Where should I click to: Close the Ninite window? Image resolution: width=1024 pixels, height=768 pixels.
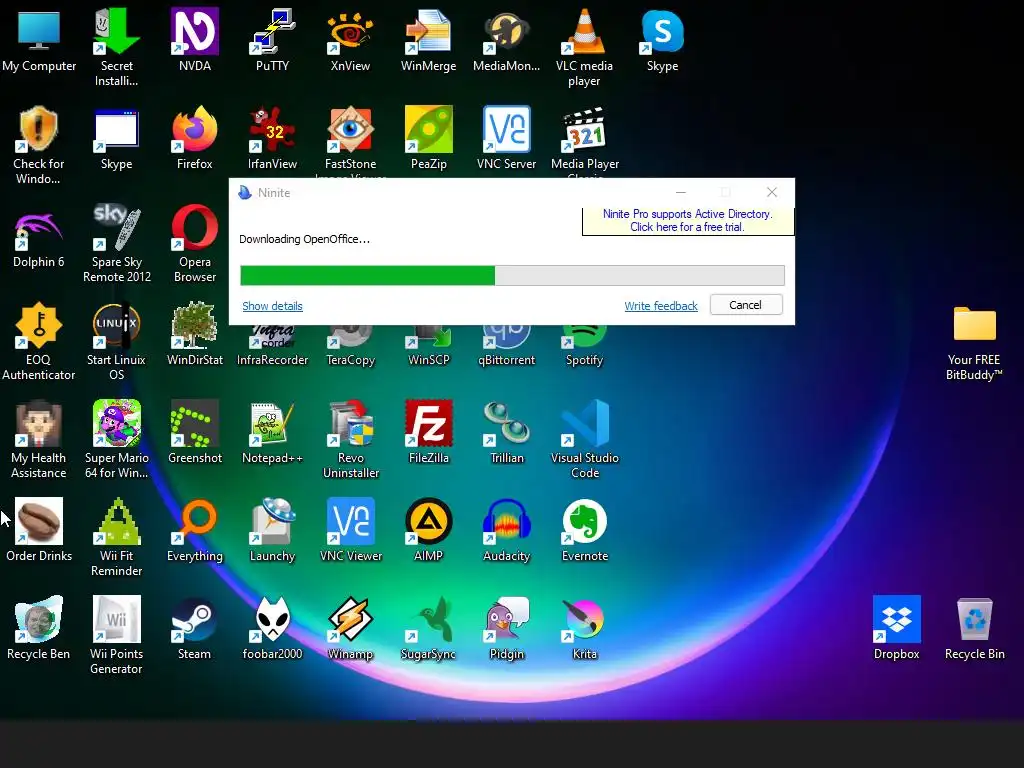pyautogui.click(x=772, y=192)
